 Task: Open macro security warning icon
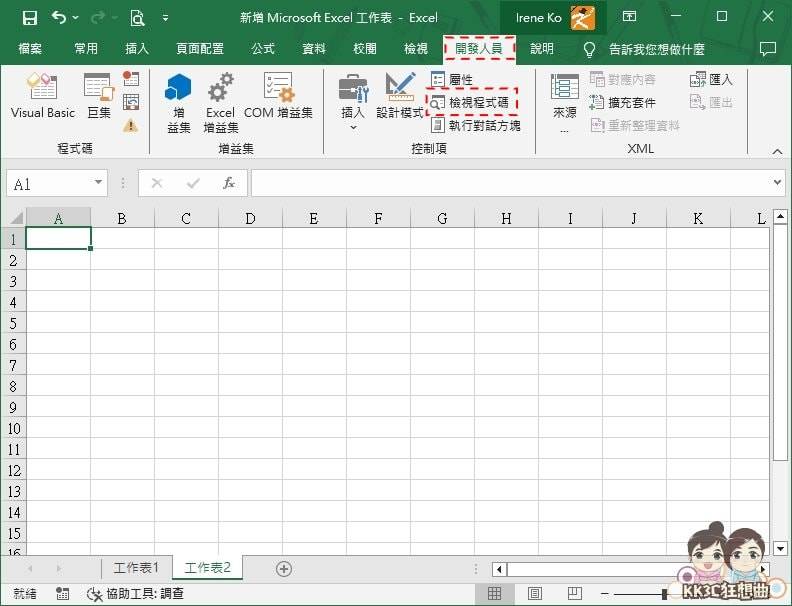pyautogui.click(x=131, y=125)
